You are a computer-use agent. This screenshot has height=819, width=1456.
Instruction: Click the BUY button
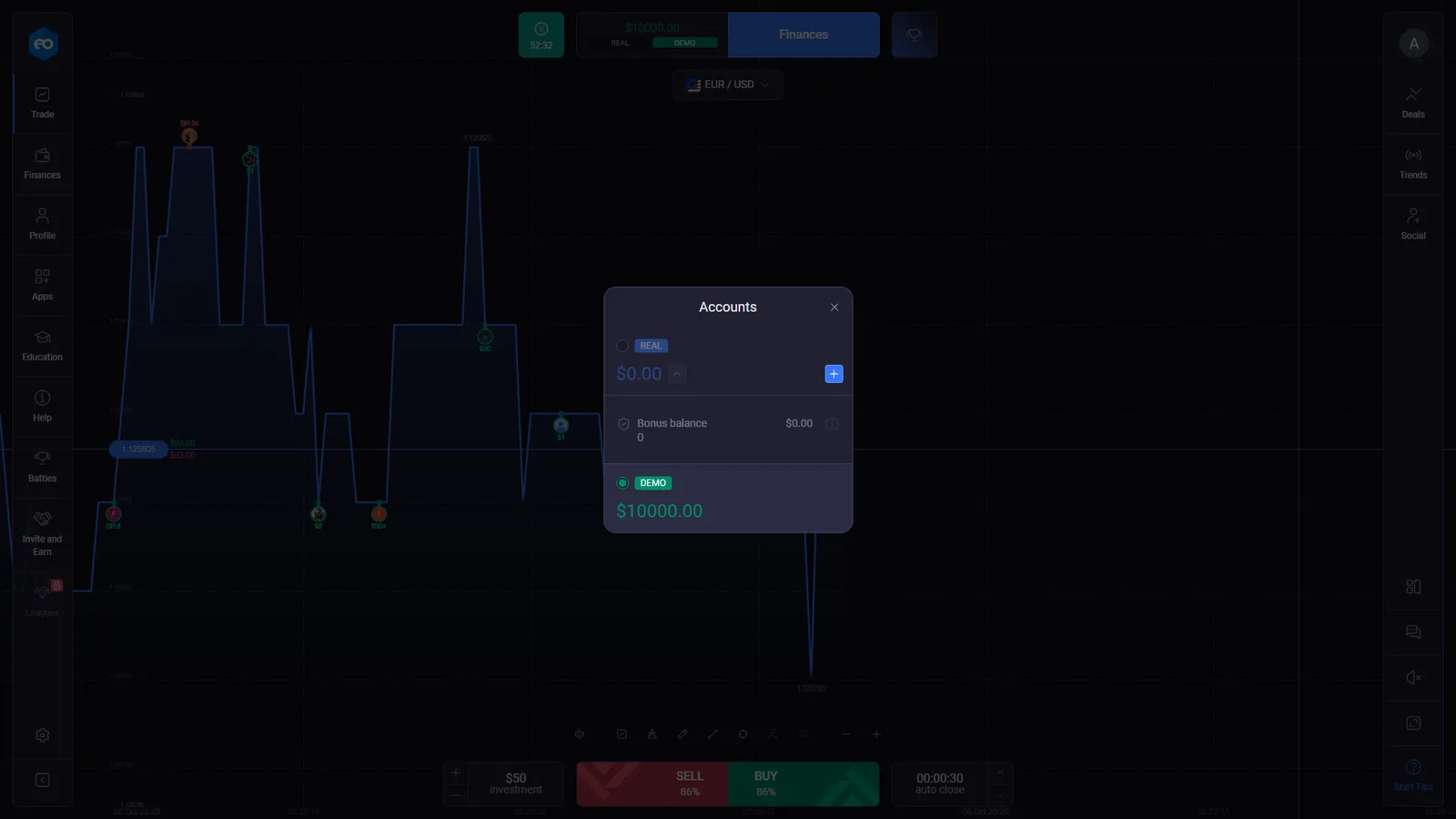click(x=804, y=784)
